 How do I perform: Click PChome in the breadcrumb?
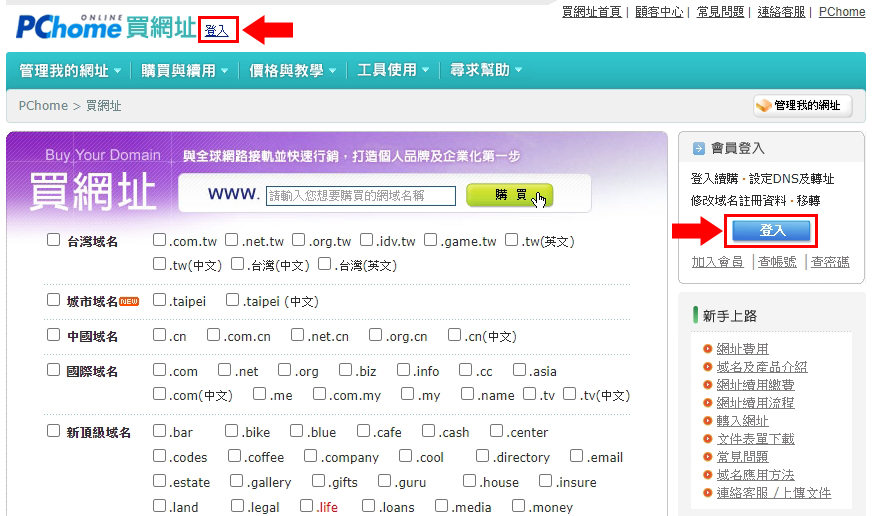pos(43,106)
